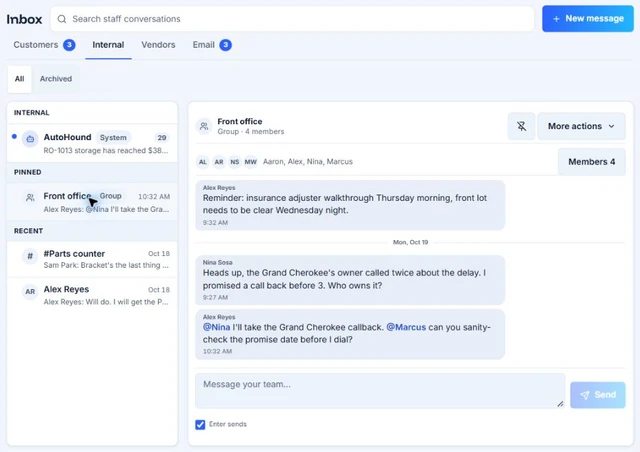The width and height of the screenshot is (640, 452).
Task: Switch to the Email tab
Action: pos(212,45)
